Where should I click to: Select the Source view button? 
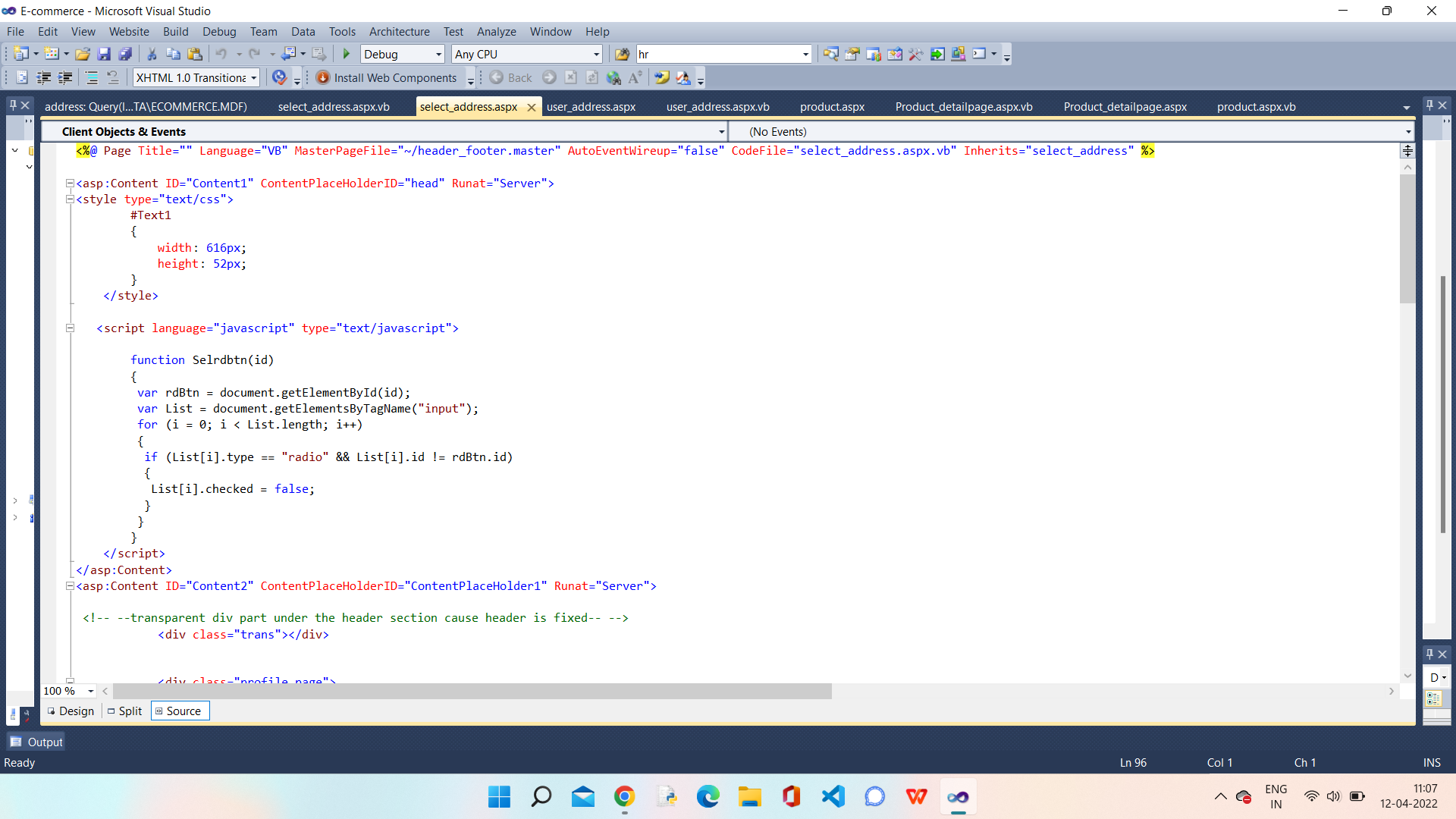coord(180,711)
